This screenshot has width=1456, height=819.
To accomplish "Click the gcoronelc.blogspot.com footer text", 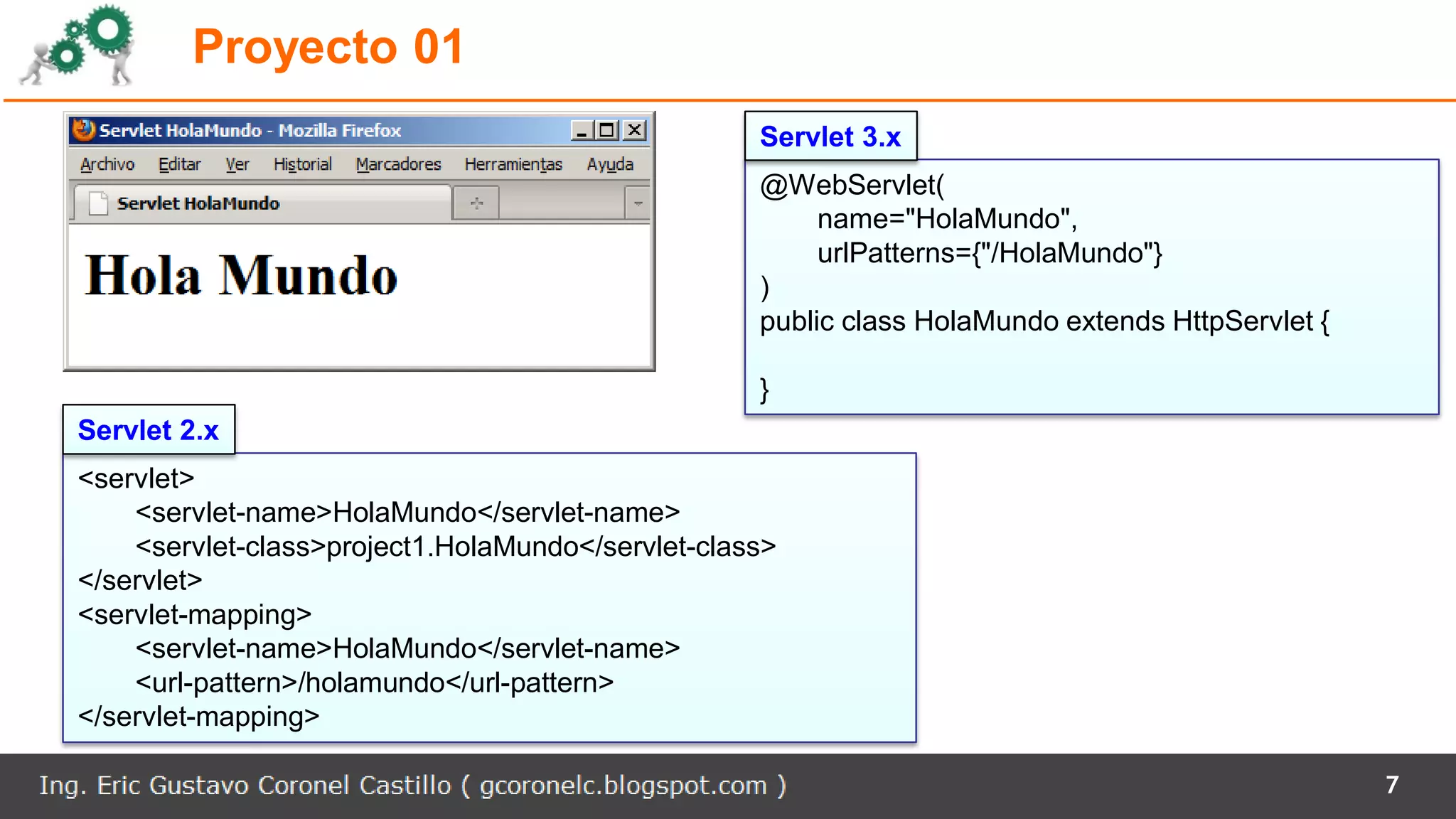I will coord(623,786).
